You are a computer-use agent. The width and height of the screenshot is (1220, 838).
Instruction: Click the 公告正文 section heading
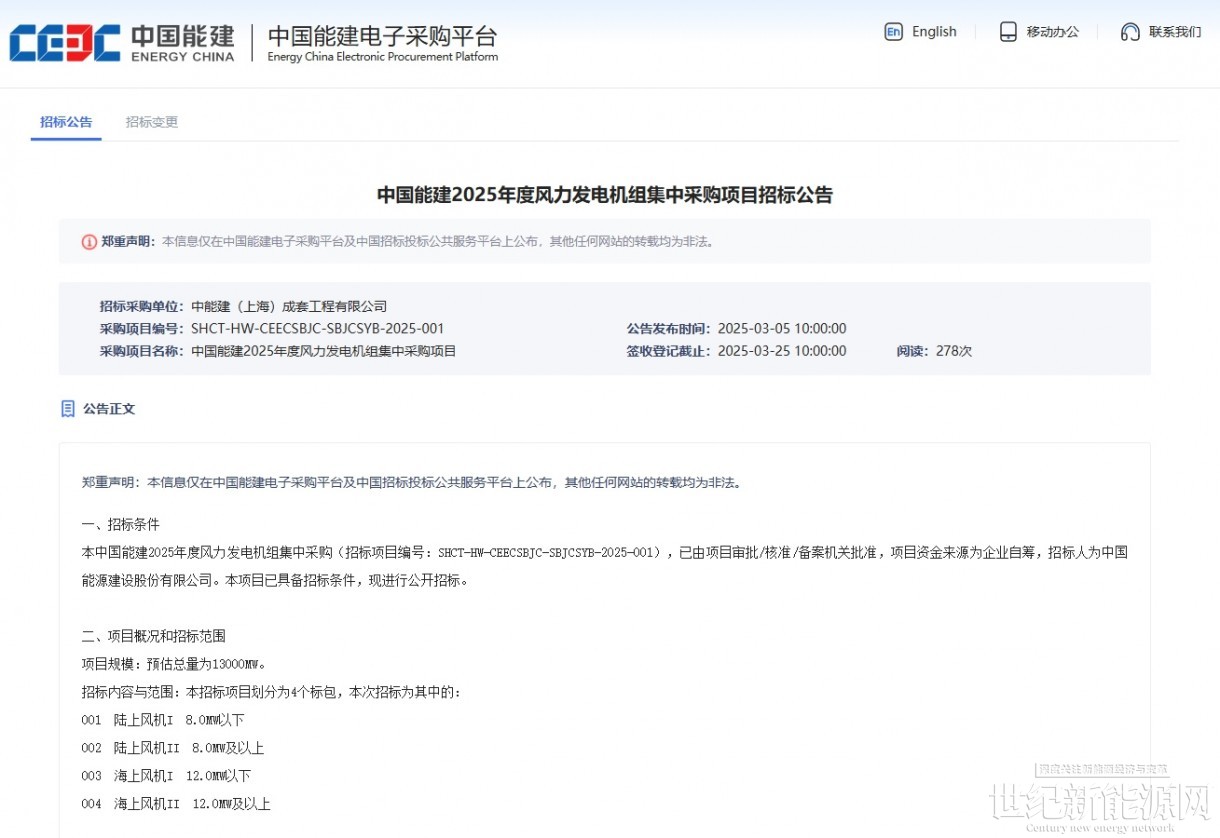coord(109,409)
